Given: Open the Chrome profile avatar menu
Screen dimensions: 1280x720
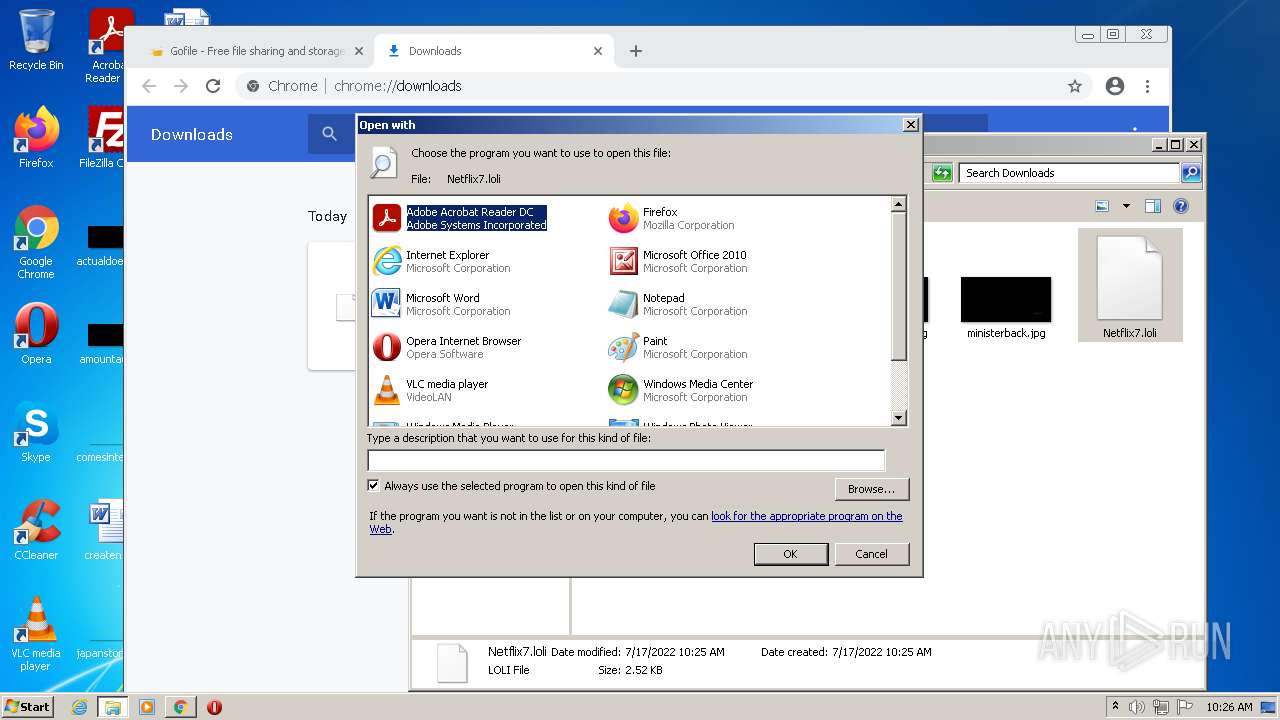Looking at the screenshot, I should tap(1115, 86).
